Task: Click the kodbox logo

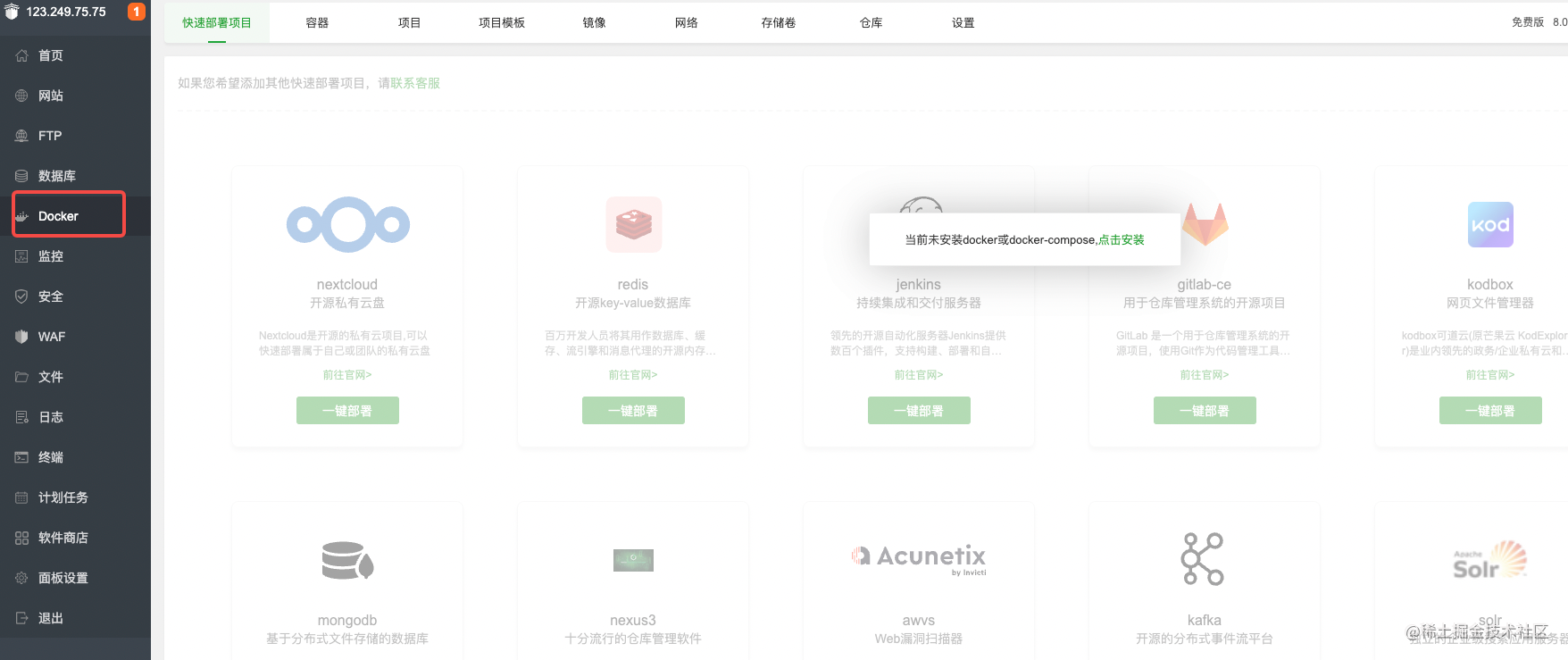Action: coord(1490,224)
